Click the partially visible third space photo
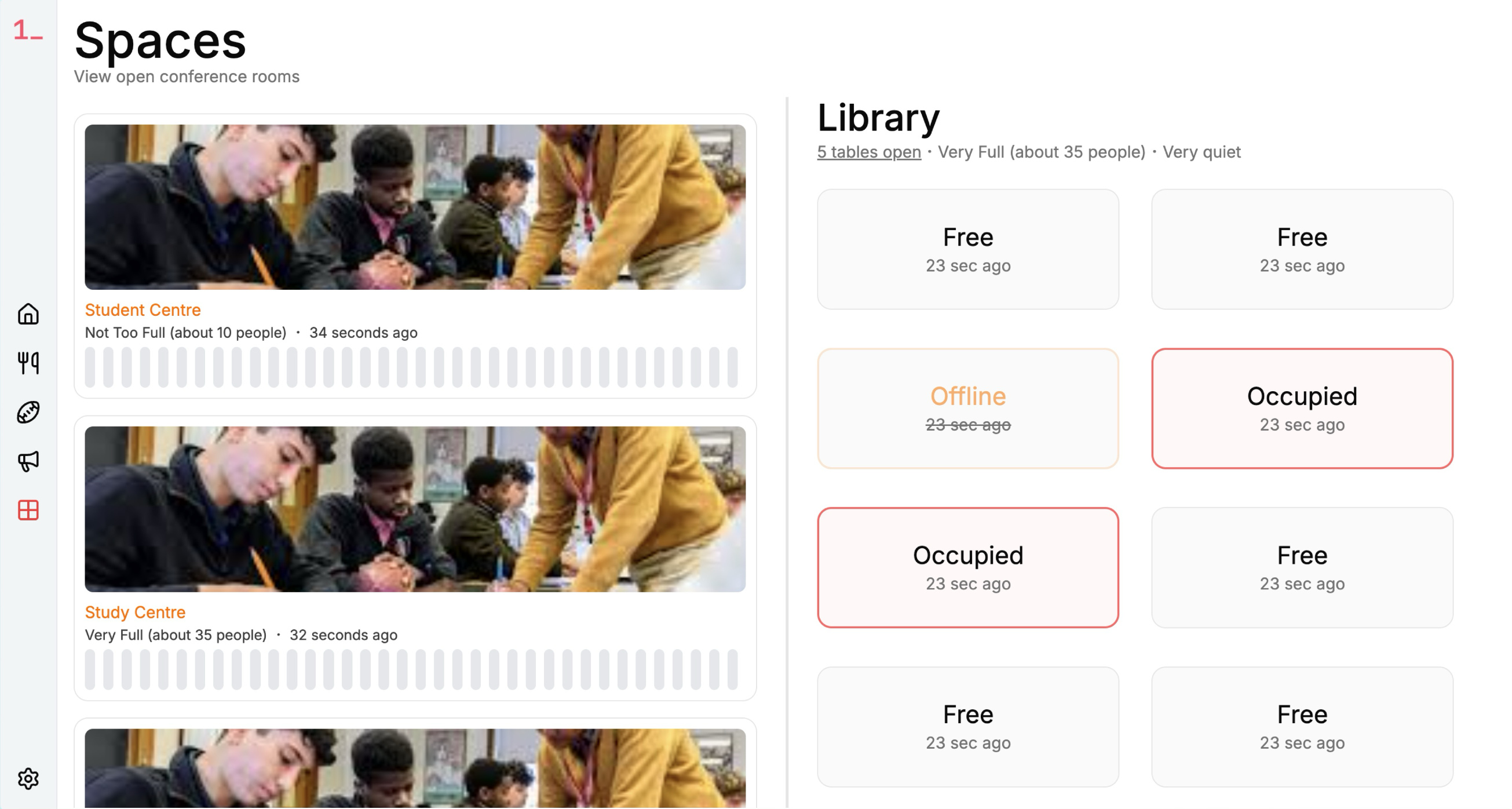This screenshot has width=1512, height=809. 415,768
